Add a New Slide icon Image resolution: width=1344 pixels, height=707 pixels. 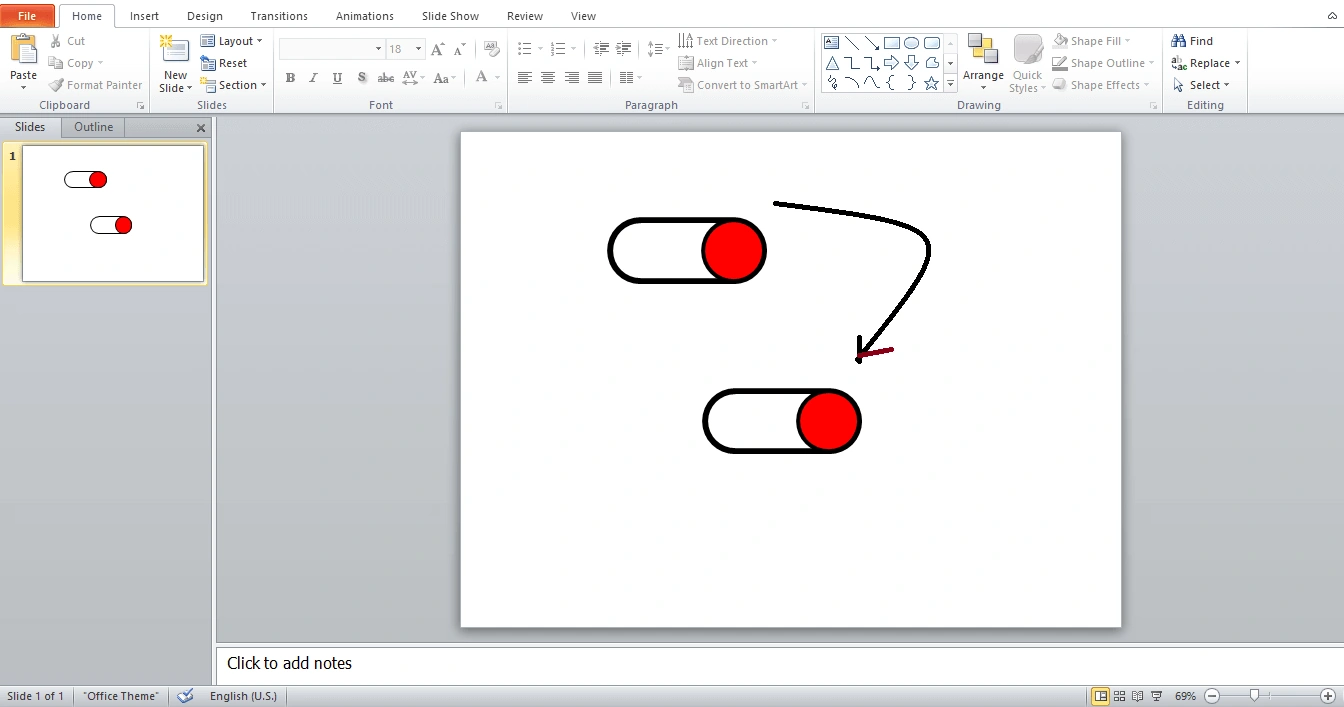tap(175, 50)
